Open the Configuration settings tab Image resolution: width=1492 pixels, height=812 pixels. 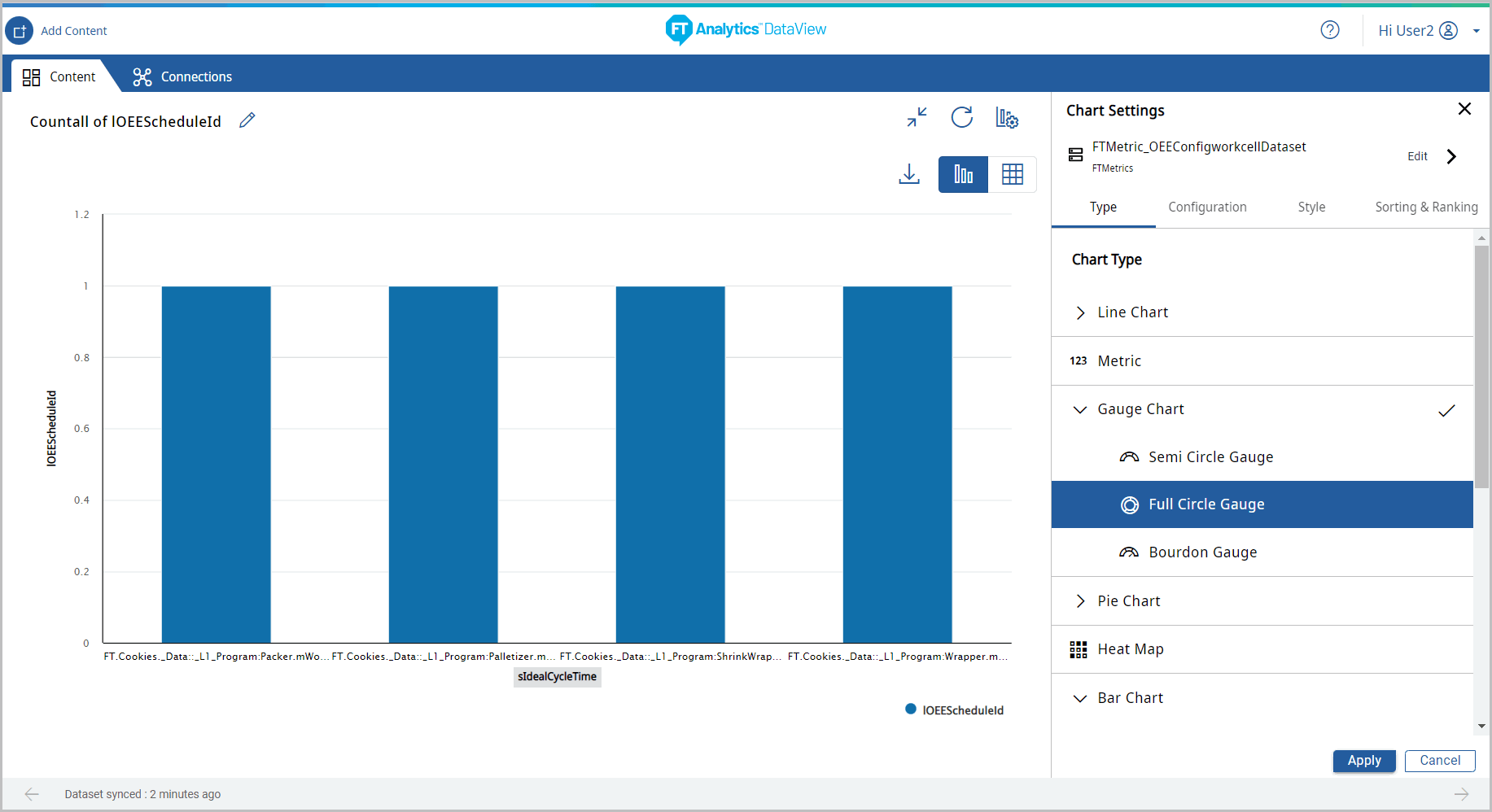tap(1207, 207)
